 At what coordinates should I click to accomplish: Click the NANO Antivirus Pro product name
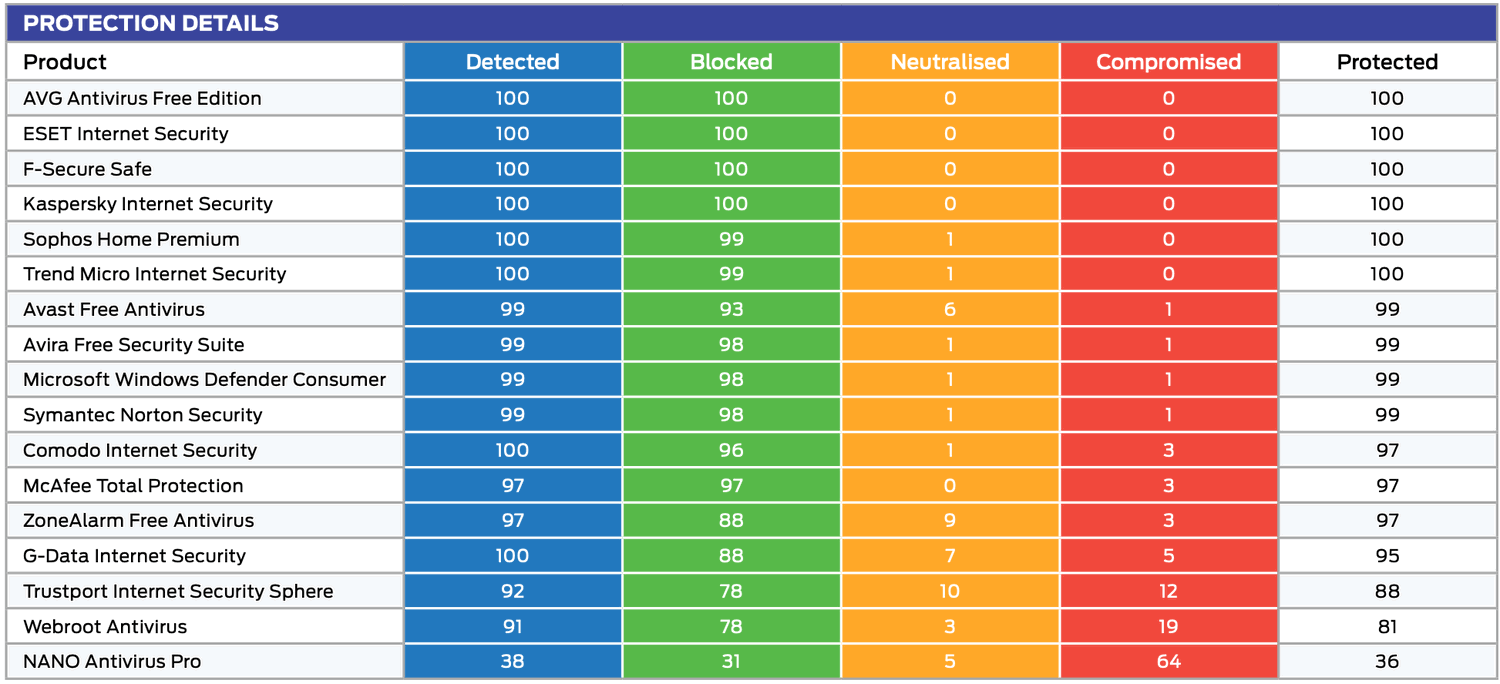pyautogui.click(x=112, y=662)
